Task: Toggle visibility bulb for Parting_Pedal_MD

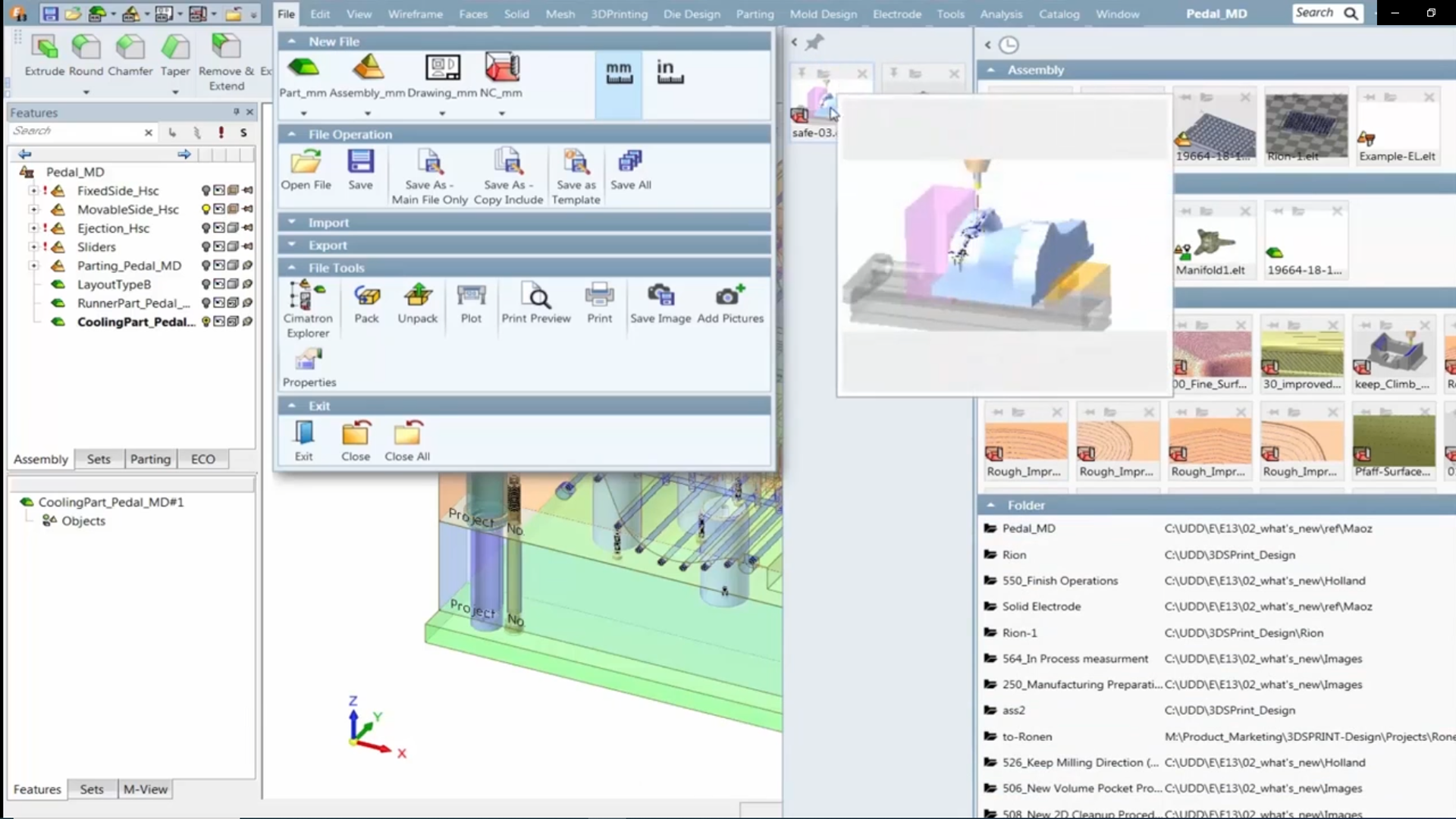Action: [206, 265]
